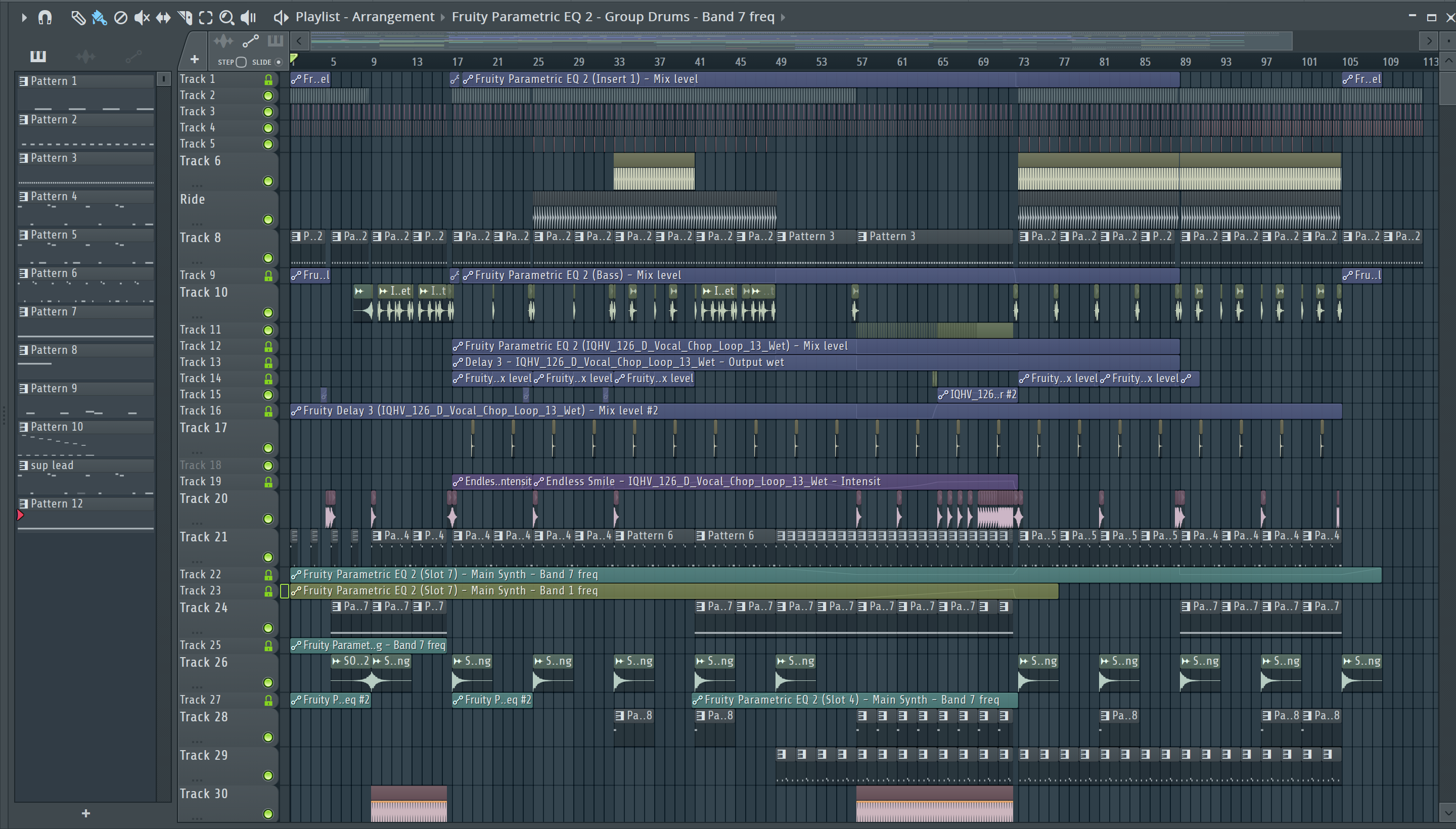The height and width of the screenshot is (829, 1456).
Task: Open Pattern 3 pattern icon menu
Action: click(x=23, y=158)
